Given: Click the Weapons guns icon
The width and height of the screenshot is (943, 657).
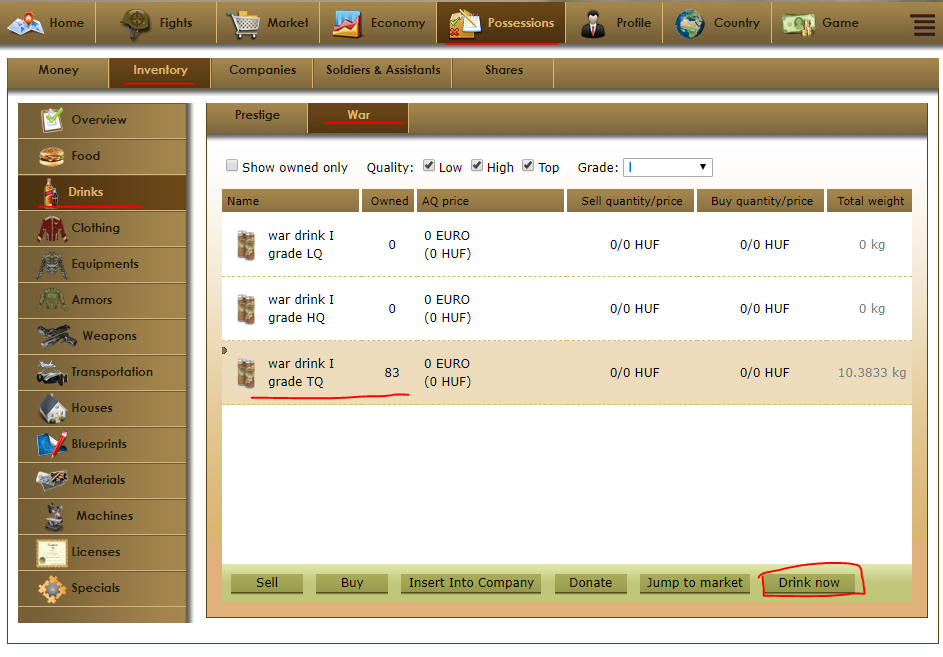Looking at the screenshot, I should (57, 336).
